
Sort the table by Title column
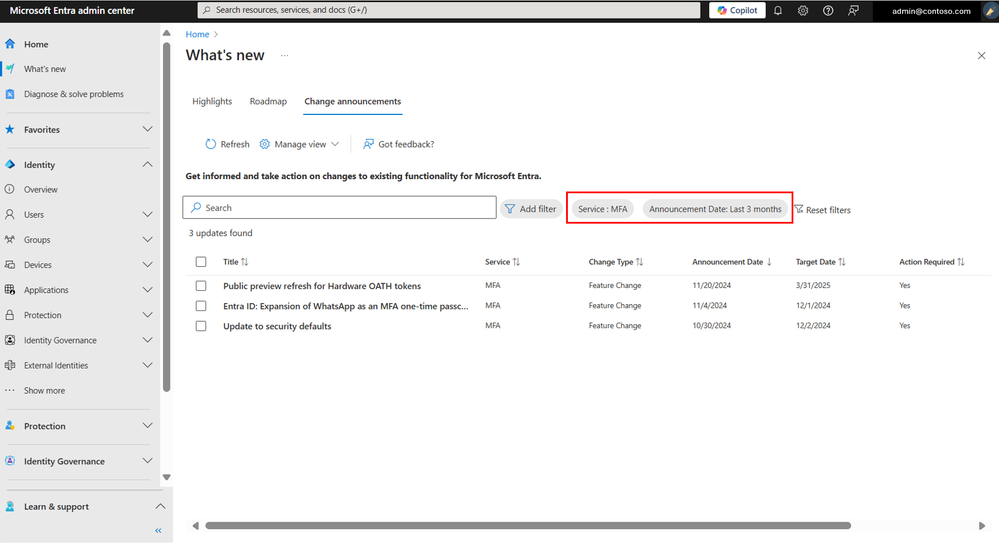pos(236,262)
